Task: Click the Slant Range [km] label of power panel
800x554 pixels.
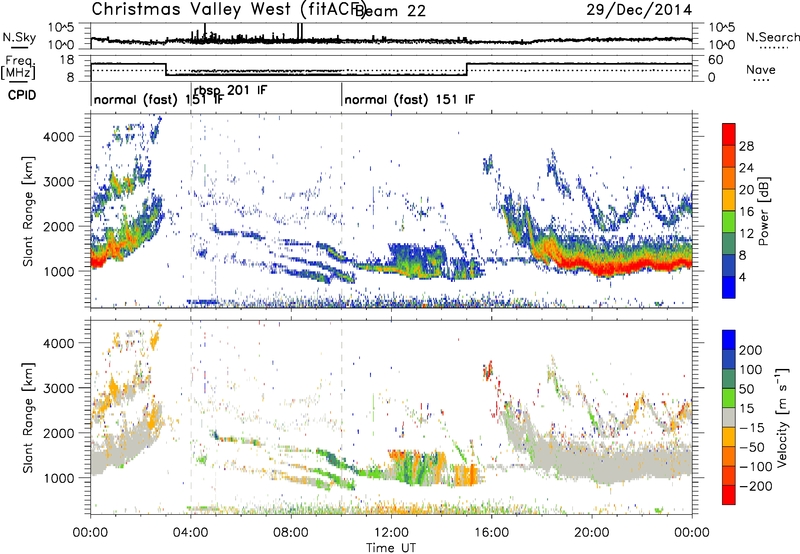Action: (28, 211)
